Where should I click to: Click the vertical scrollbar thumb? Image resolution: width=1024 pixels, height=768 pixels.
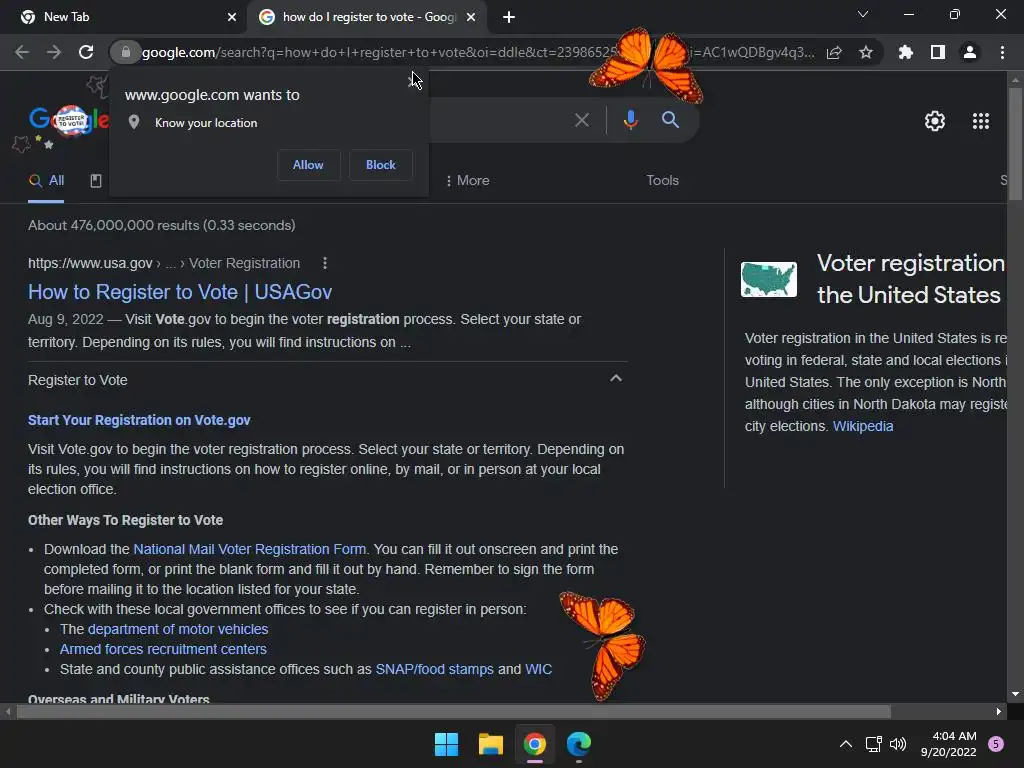click(x=1014, y=144)
